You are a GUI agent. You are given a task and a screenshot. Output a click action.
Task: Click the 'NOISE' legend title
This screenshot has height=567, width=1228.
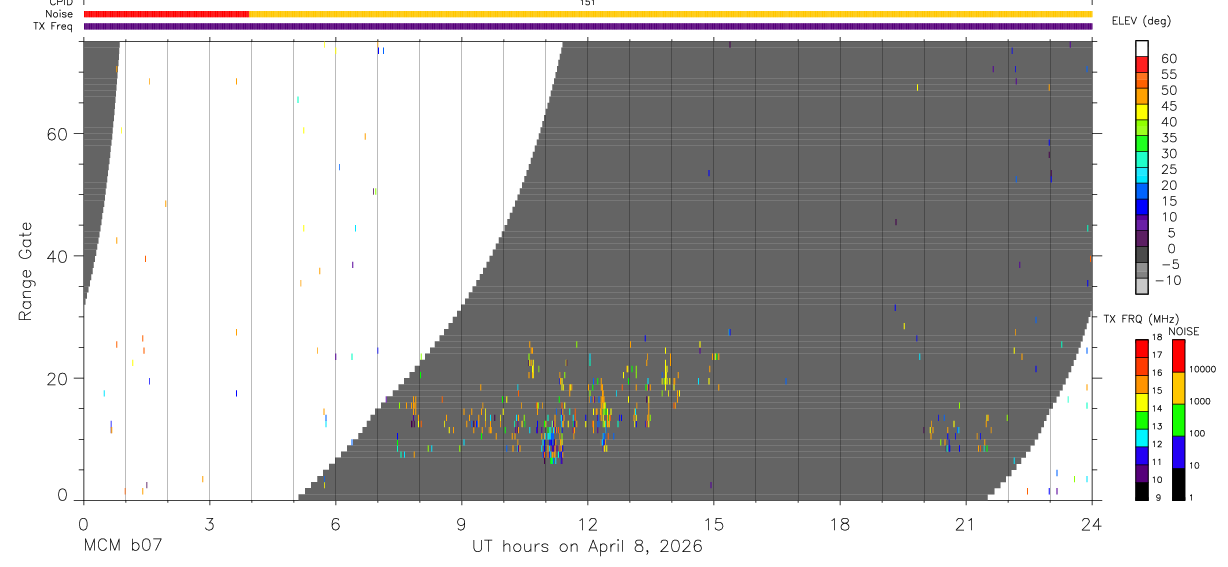point(1185,331)
